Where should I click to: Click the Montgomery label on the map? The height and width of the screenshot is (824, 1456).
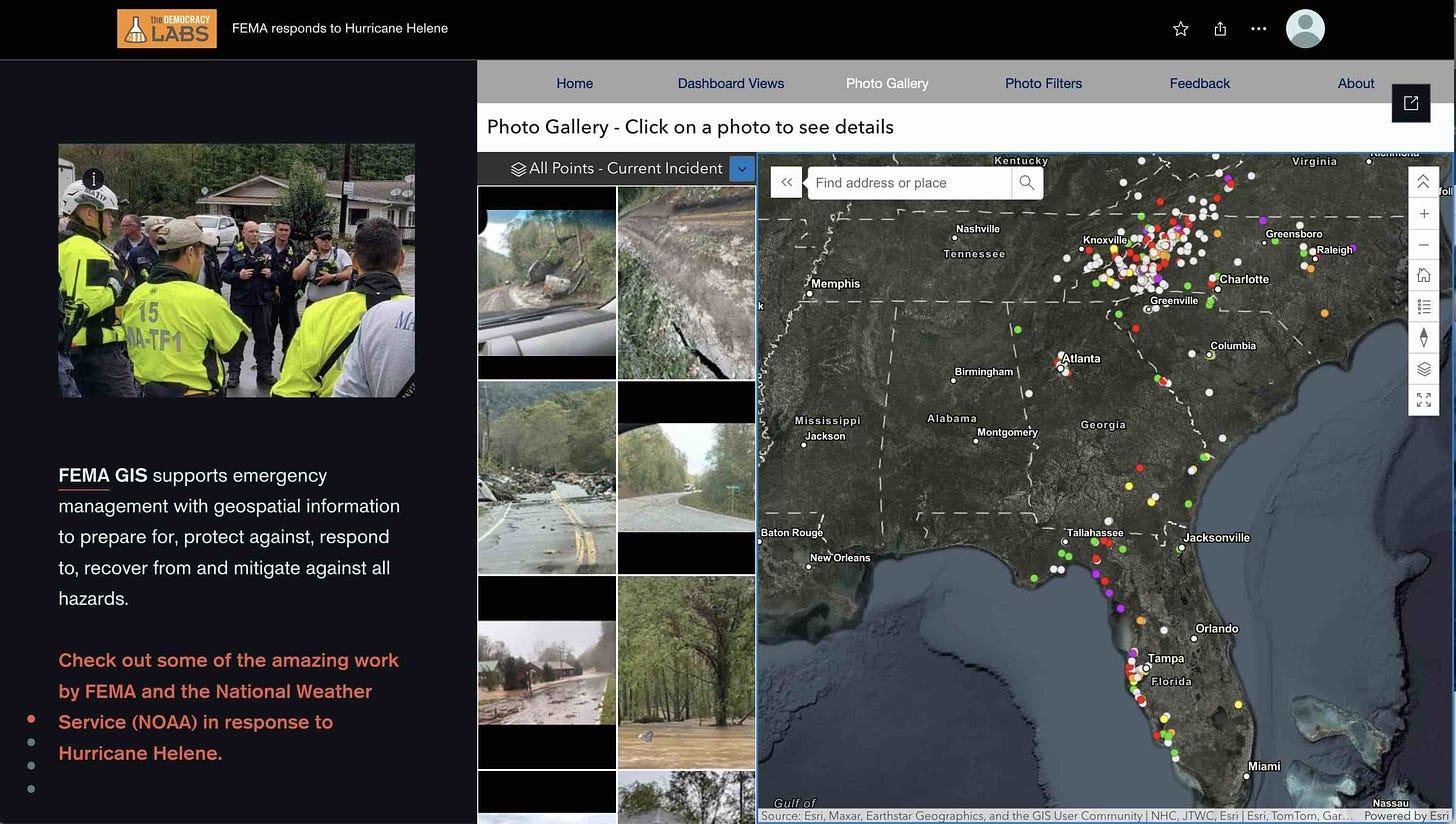tap(1008, 432)
